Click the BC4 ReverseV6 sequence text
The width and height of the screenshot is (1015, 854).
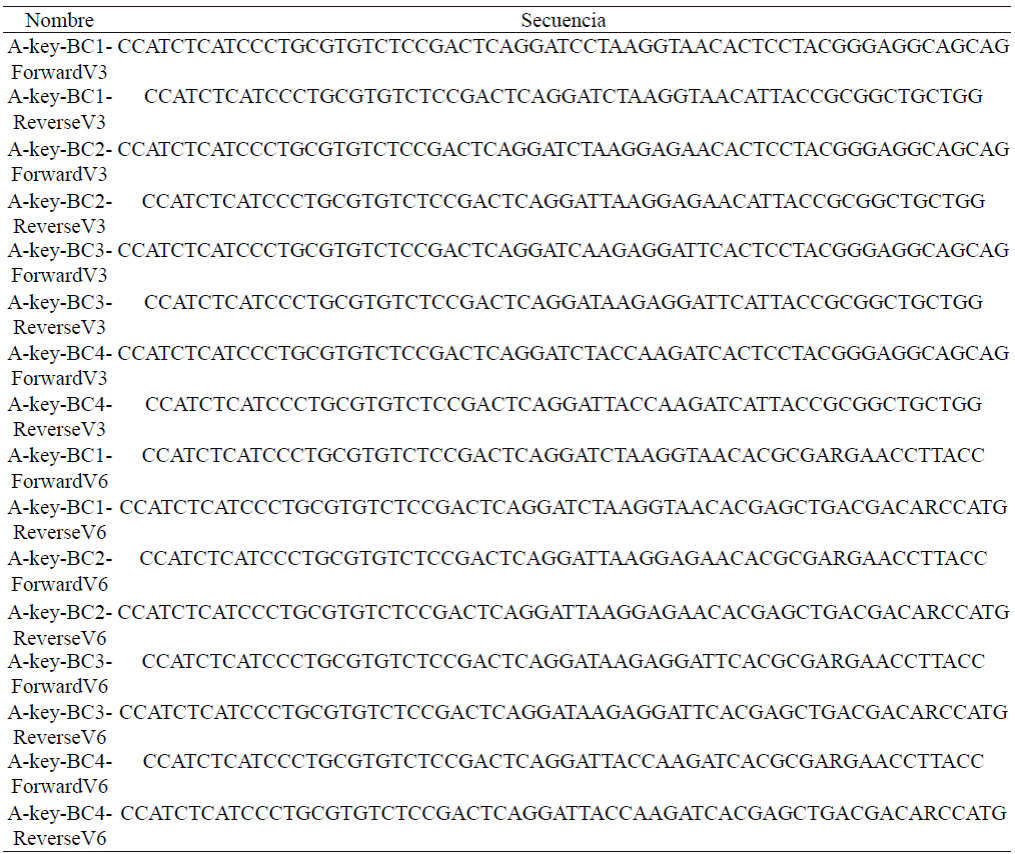tap(563, 813)
